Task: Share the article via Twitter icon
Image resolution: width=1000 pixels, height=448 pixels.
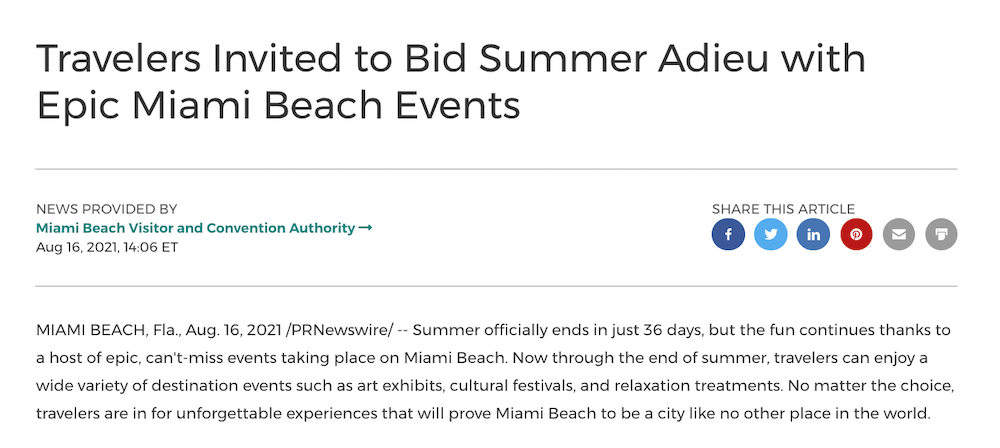Action: click(x=770, y=234)
